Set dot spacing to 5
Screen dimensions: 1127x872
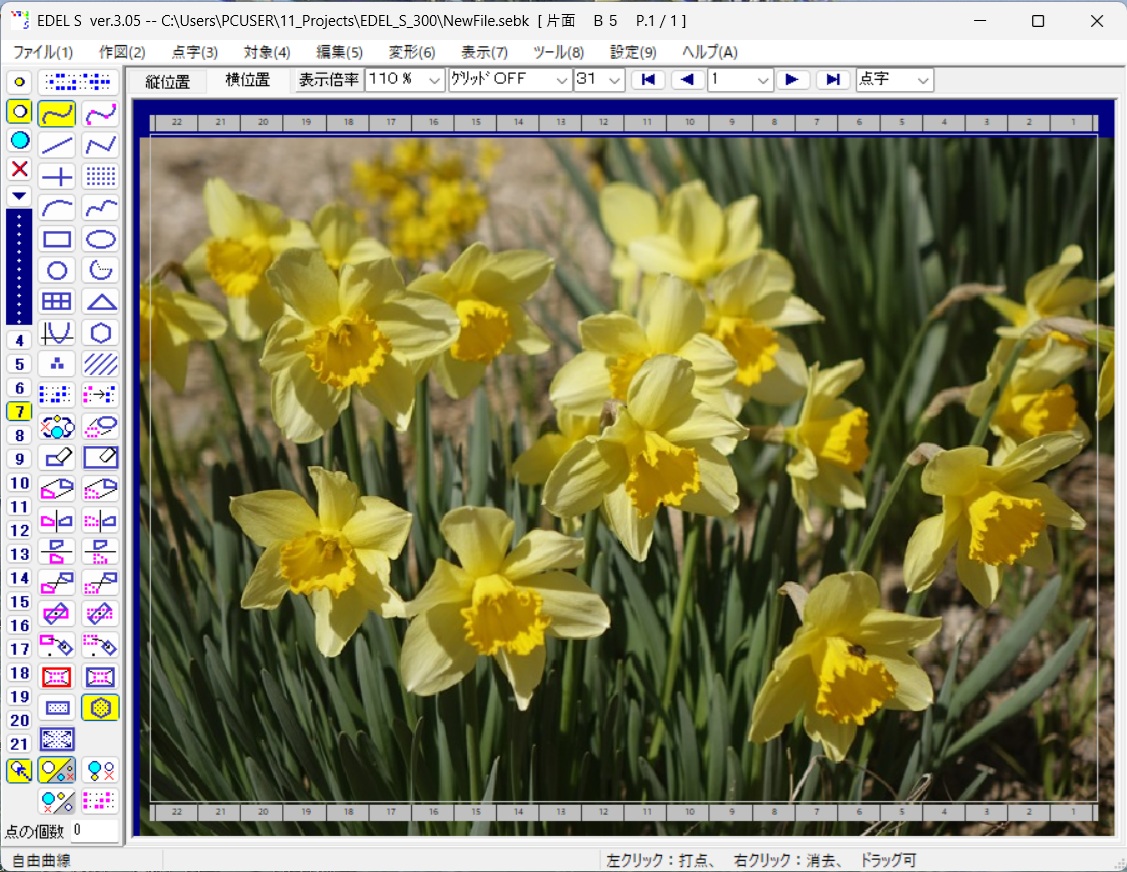click(19, 364)
